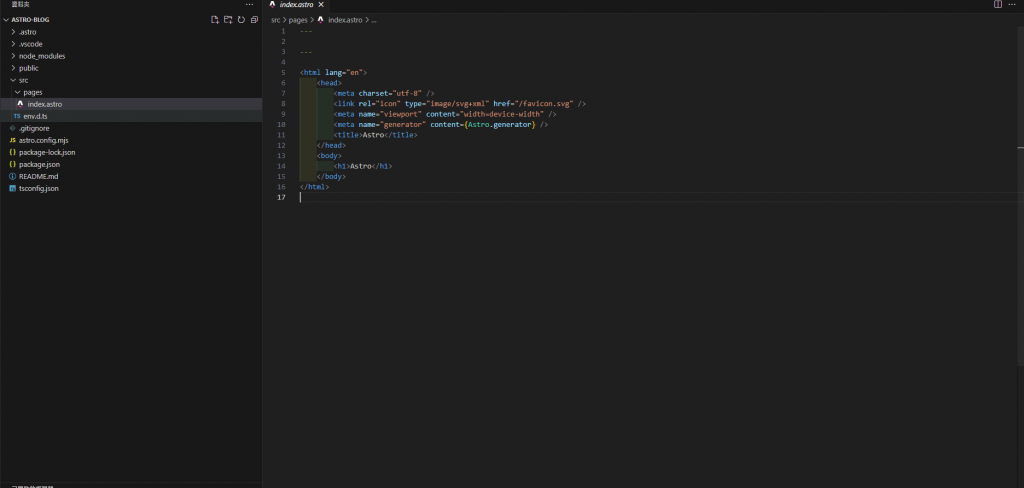The width and height of the screenshot is (1024, 488).
Task: Collapse all folders in explorer
Action: tap(255, 20)
